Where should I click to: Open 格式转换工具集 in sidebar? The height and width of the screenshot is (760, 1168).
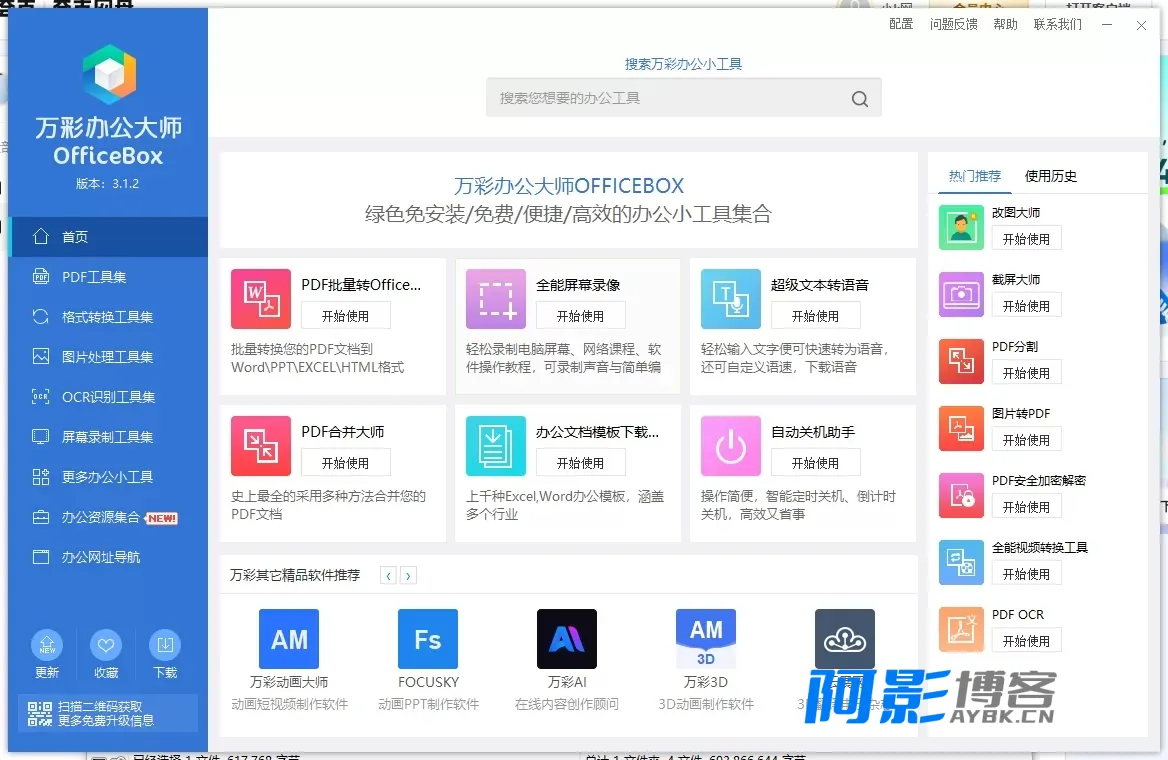[110, 317]
